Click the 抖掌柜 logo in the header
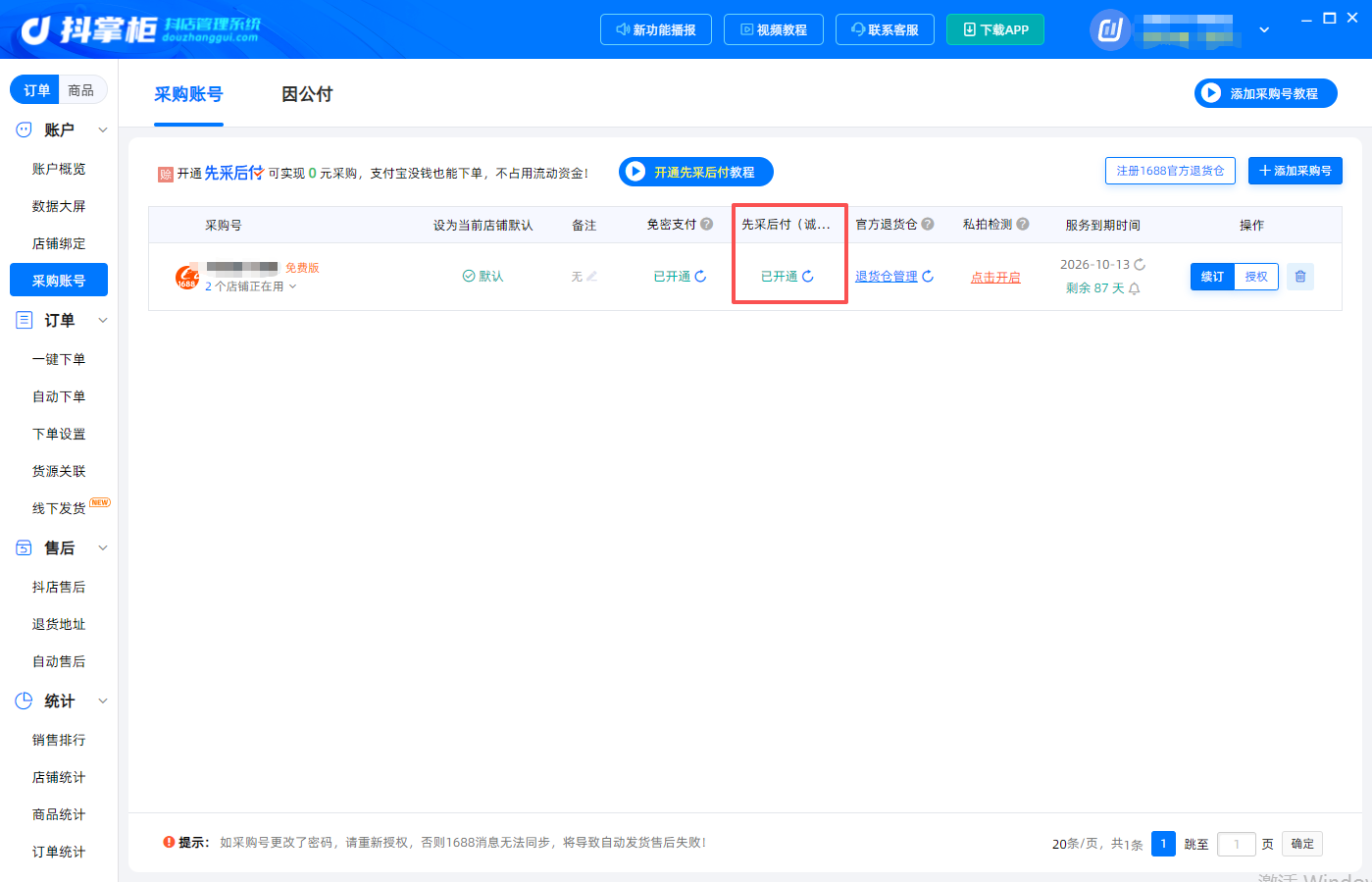Screen dimensions: 1372x882 (x=140, y=29)
